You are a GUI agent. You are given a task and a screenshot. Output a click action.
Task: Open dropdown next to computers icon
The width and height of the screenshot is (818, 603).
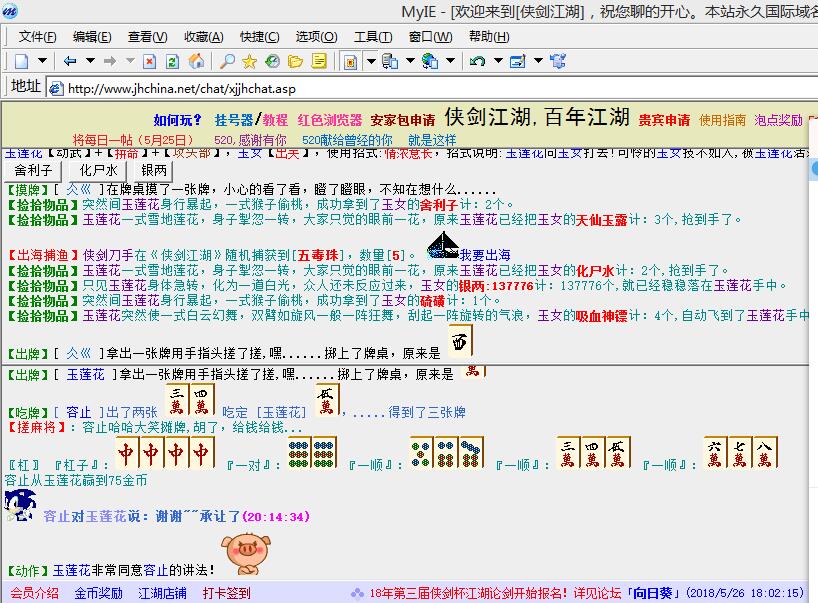pos(410,61)
